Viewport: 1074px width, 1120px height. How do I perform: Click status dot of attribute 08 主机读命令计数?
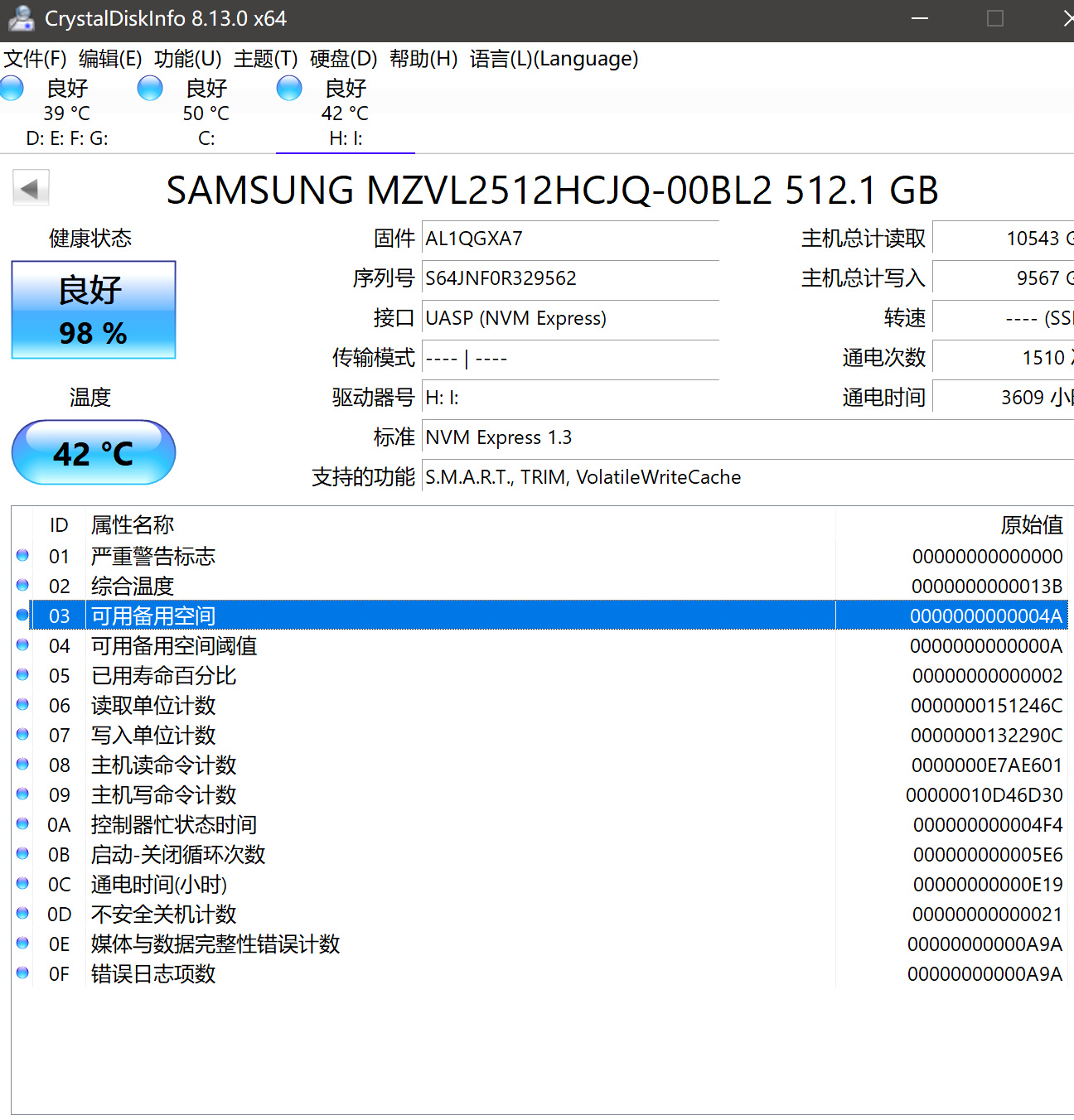click(x=22, y=764)
